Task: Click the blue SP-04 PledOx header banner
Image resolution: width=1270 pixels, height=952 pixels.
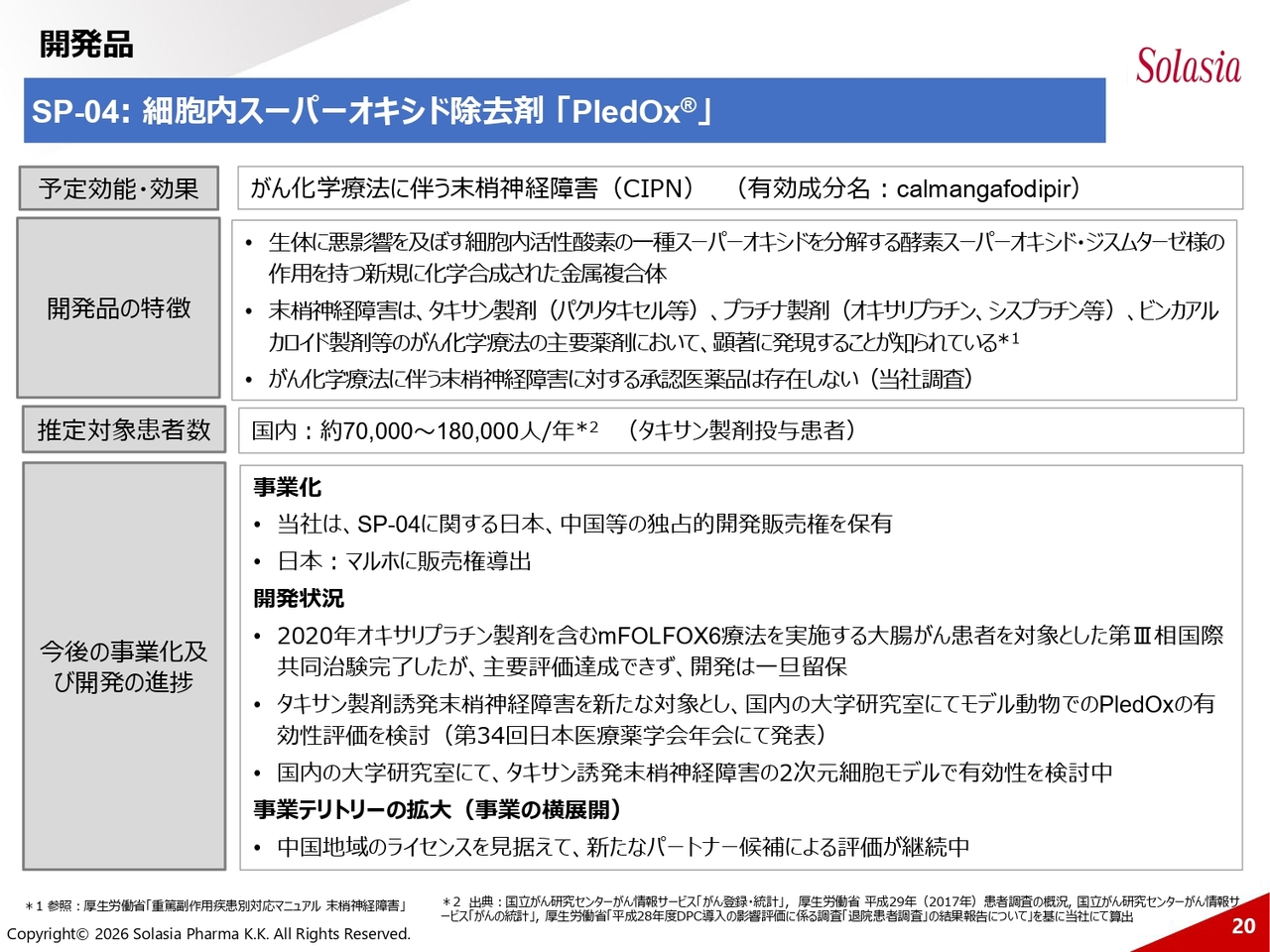Action: [564, 110]
